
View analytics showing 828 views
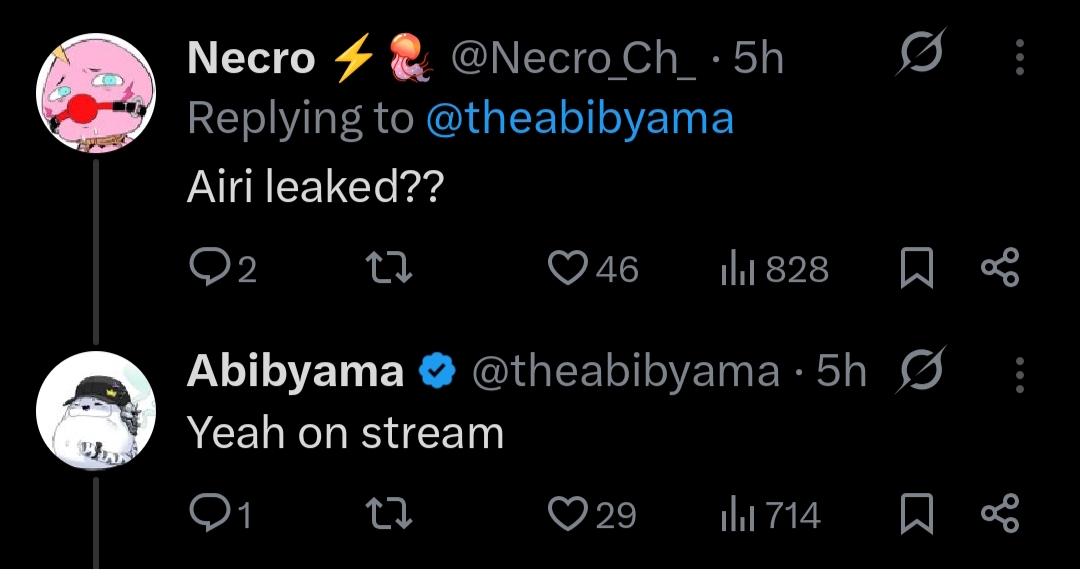pyautogui.click(x=736, y=268)
